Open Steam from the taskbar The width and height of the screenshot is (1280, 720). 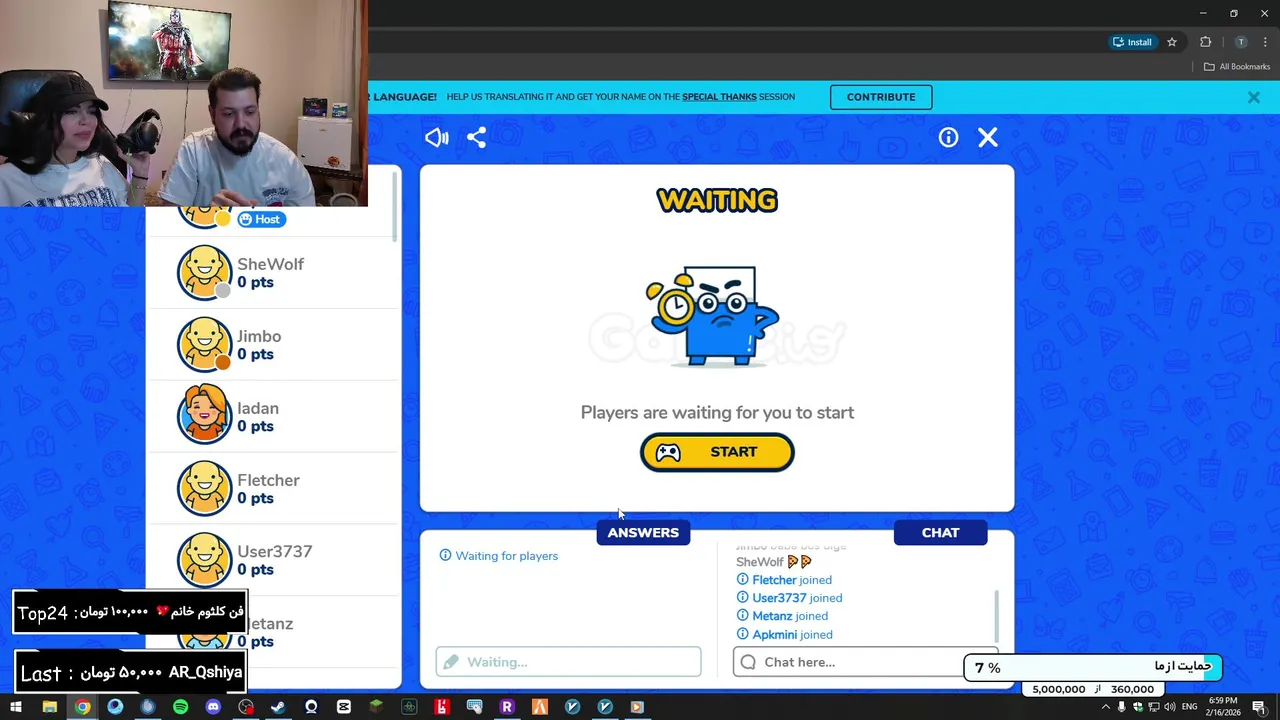[x=278, y=707]
